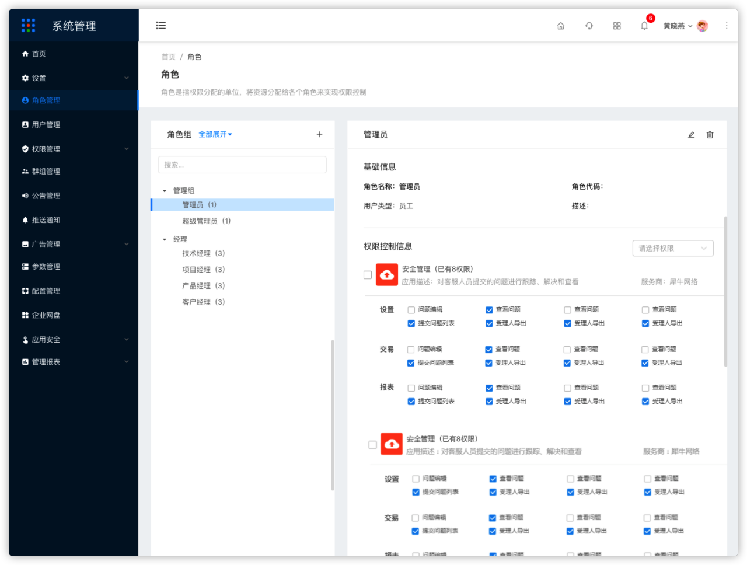The image size is (748, 565).
Task: Click the 设置 gear icon in sidebar
Action: (25, 78)
